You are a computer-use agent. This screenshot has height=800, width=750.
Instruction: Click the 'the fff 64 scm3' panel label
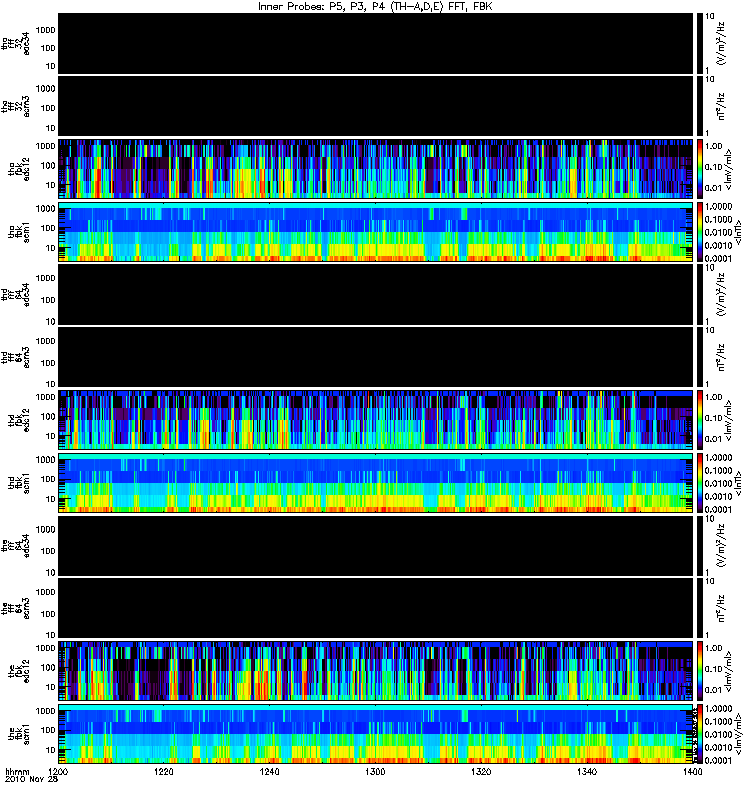[16, 608]
